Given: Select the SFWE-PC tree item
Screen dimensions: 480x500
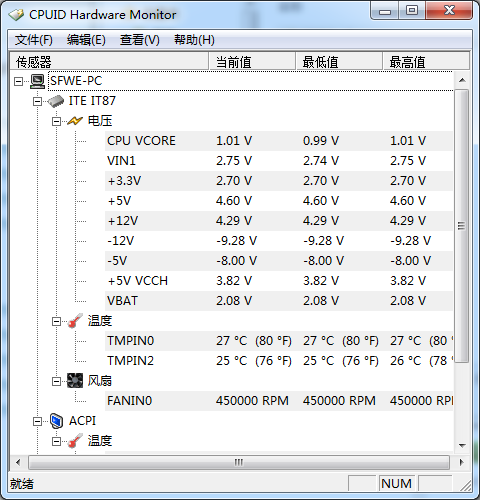Looking at the screenshot, I should click(x=76, y=81).
